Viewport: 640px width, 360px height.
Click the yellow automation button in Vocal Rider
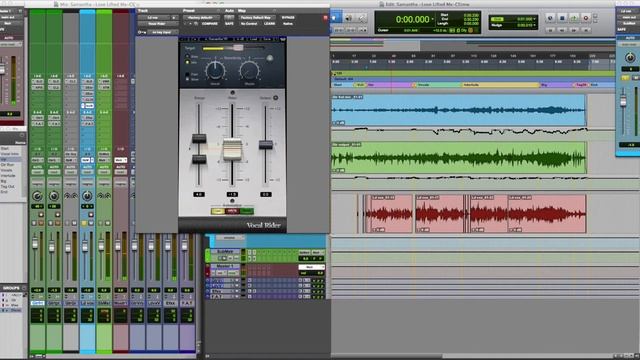click(x=218, y=211)
